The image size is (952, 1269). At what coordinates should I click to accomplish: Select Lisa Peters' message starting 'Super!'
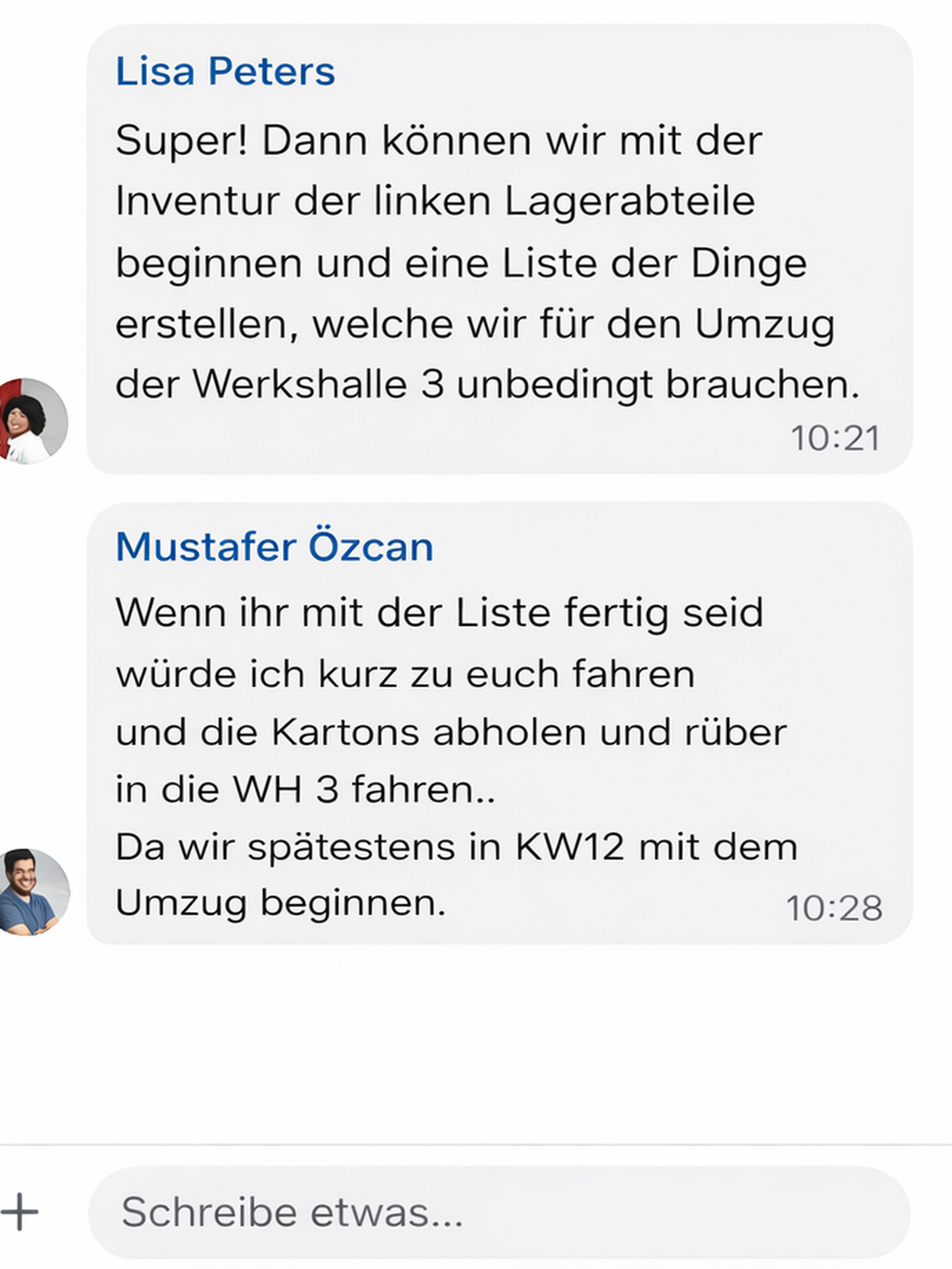point(499,249)
